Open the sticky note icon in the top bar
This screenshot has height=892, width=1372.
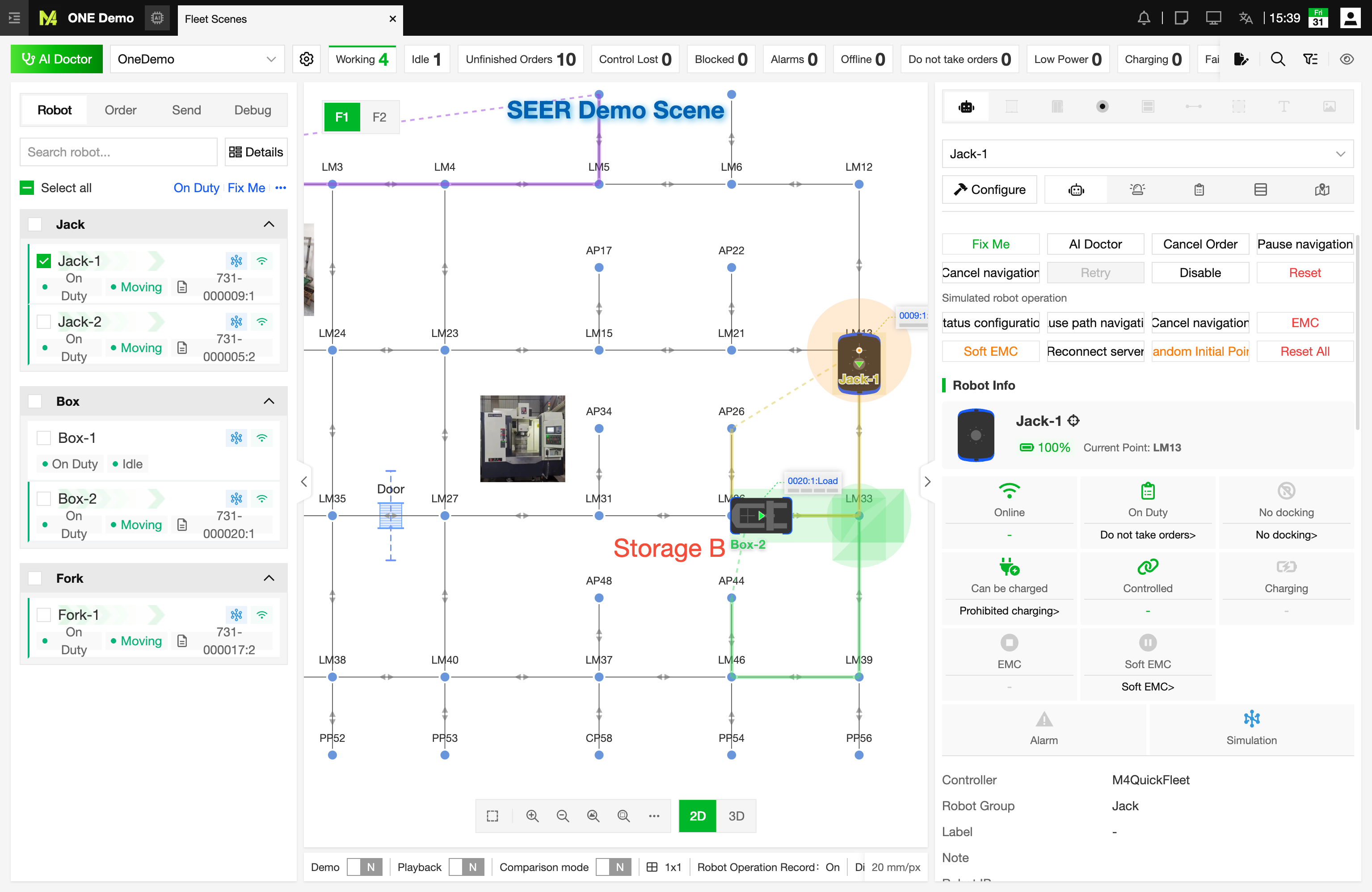pyautogui.click(x=1181, y=18)
